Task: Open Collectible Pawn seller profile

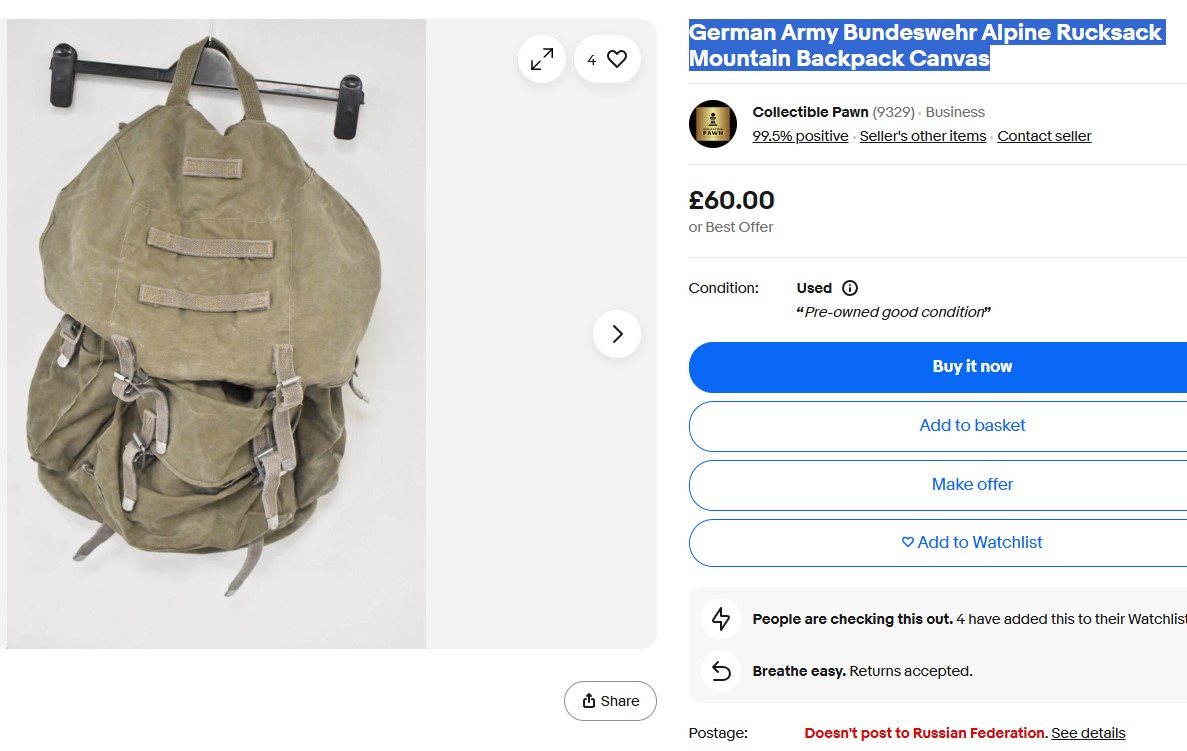Action: [x=810, y=112]
